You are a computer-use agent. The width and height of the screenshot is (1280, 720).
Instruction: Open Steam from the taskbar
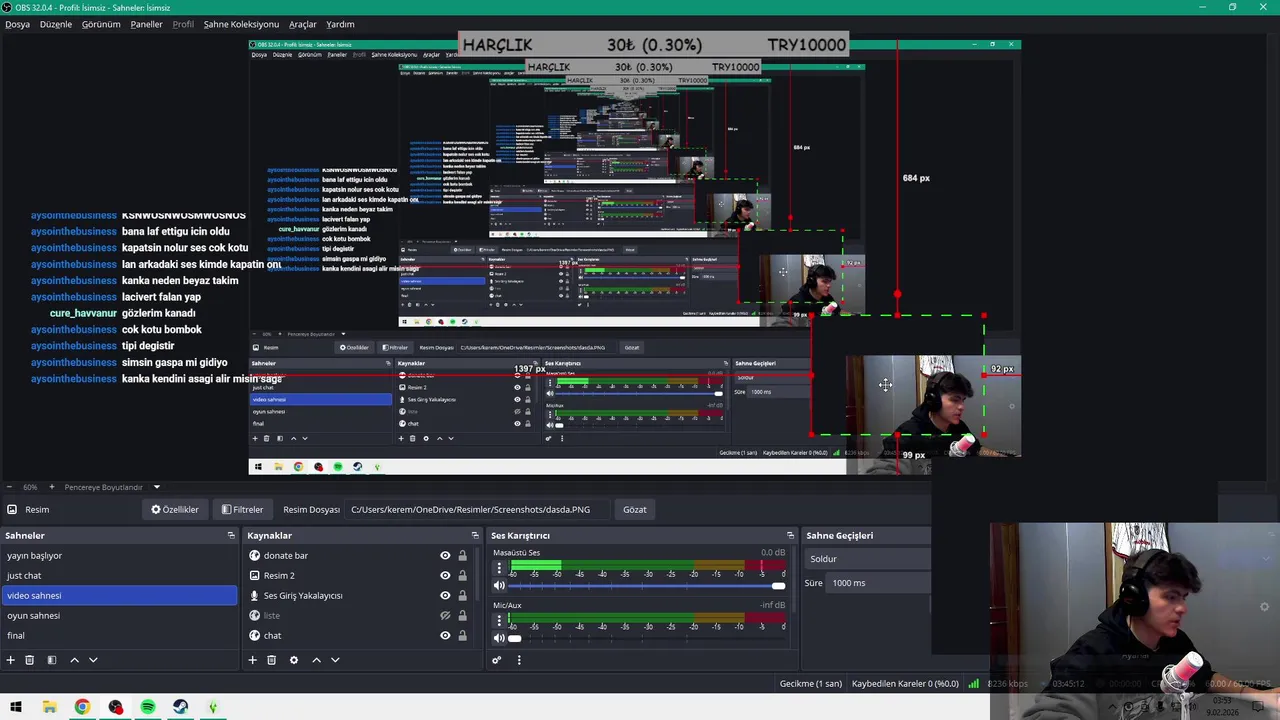click(180, 707)
